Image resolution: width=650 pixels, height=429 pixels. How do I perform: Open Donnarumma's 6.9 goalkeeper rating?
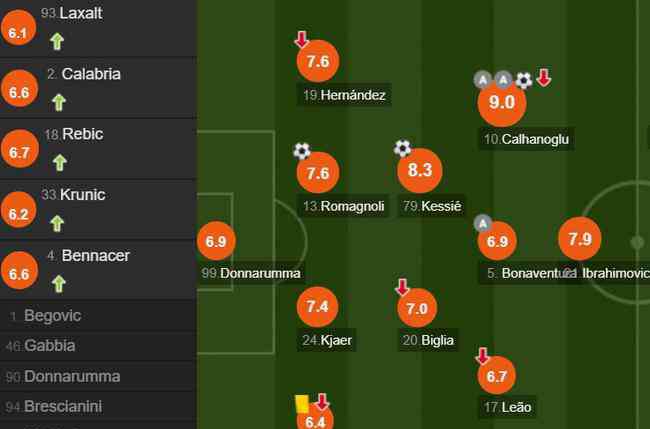point(216,241)
